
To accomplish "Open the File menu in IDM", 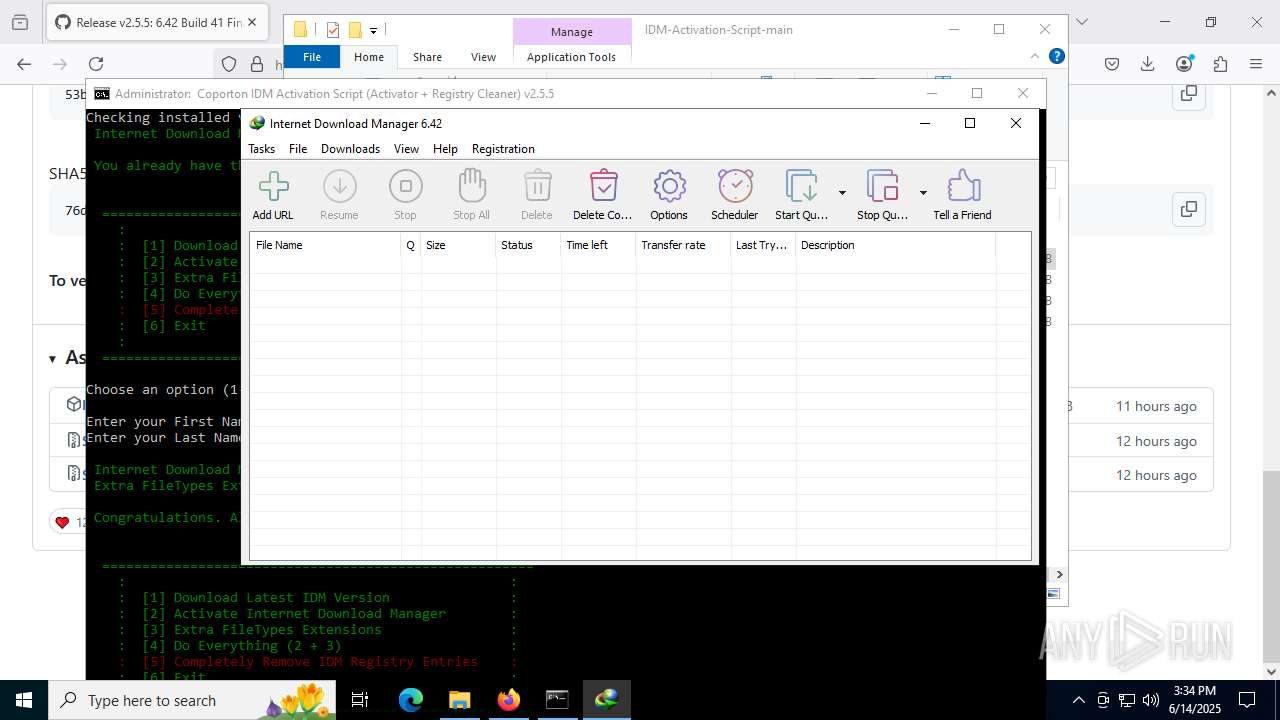I will point(298,149).
